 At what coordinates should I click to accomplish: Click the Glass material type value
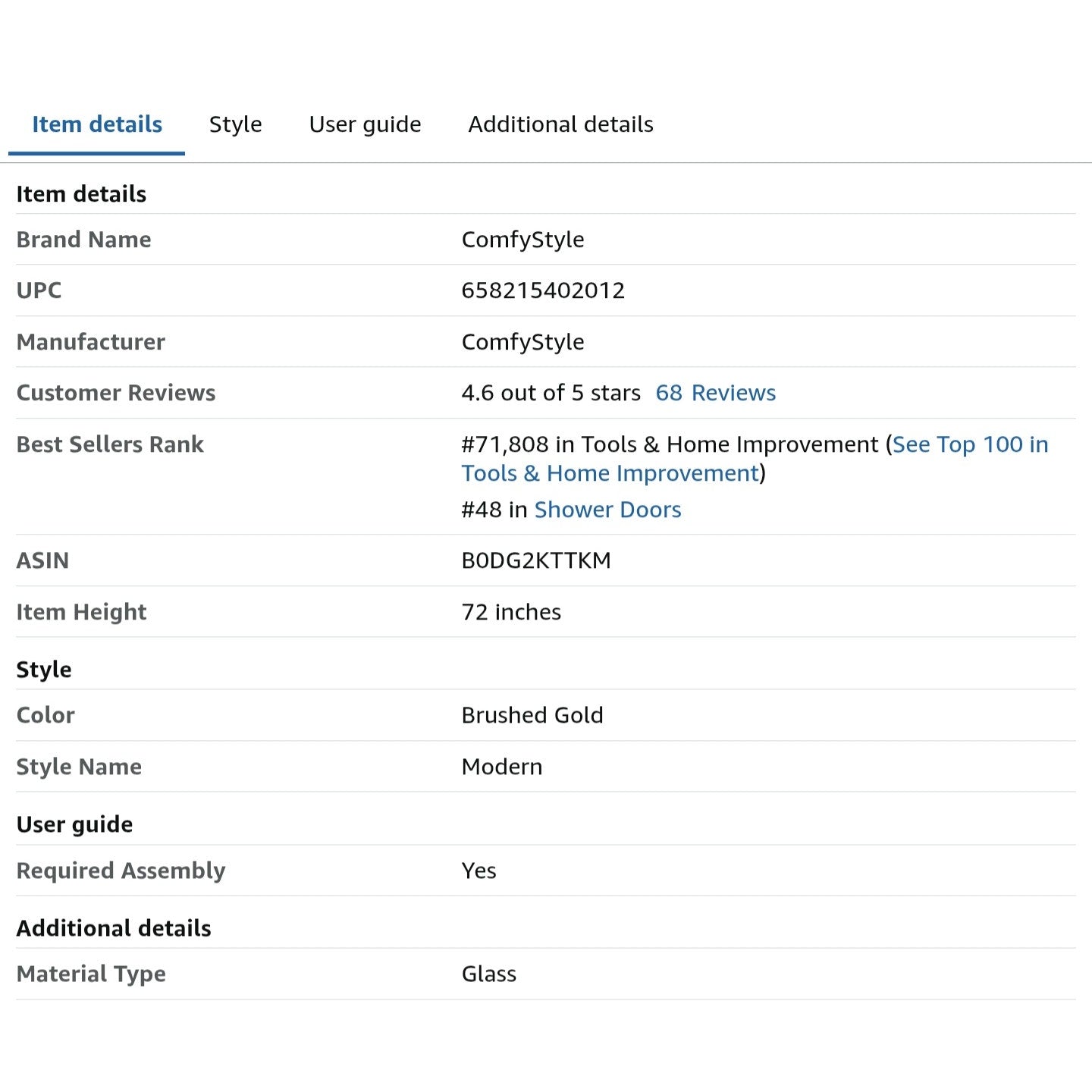coord(488,974)
